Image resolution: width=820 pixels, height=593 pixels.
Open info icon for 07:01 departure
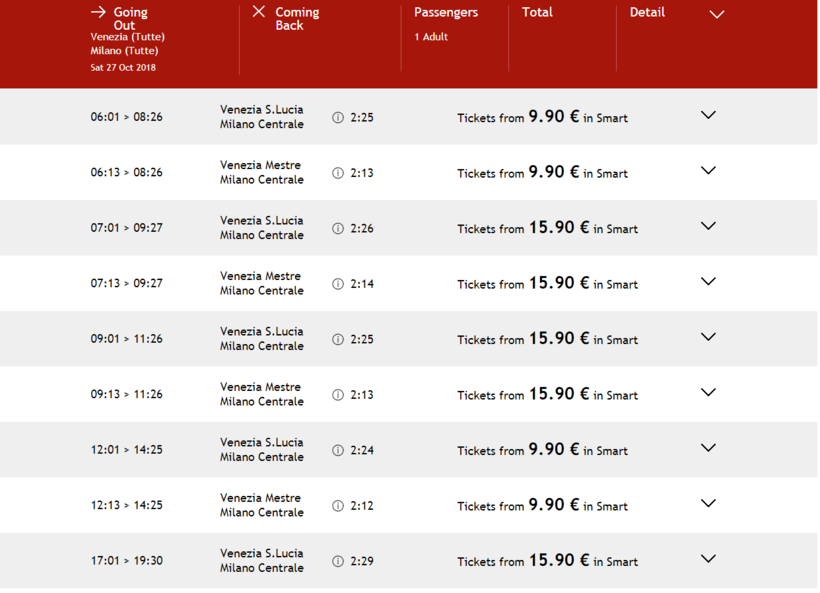coord(338,229)
